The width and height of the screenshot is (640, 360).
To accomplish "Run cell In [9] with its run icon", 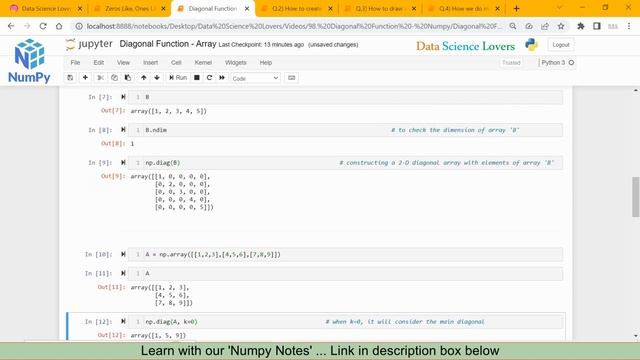I will pos(123,162).
